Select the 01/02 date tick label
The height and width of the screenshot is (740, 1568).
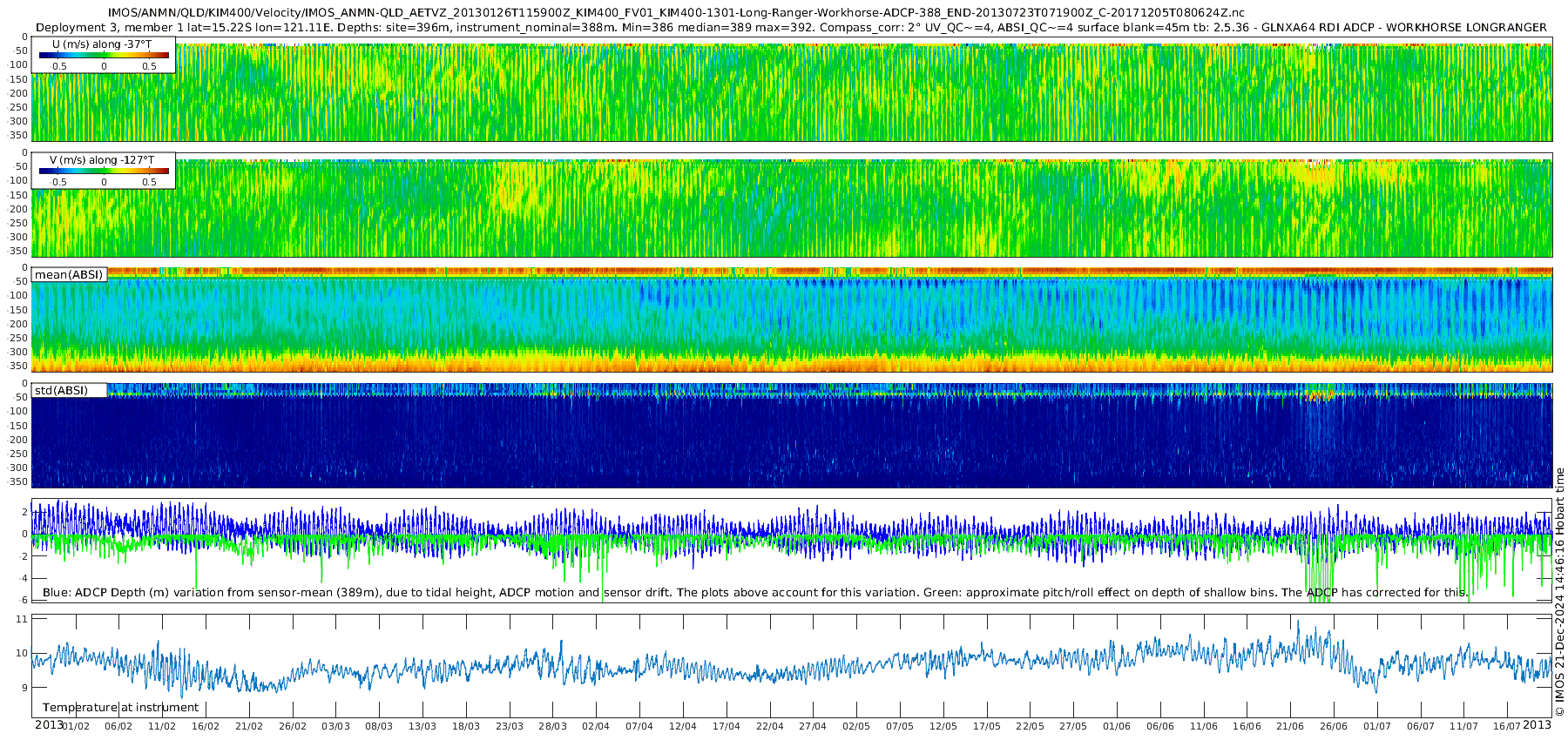coord(75,727)
